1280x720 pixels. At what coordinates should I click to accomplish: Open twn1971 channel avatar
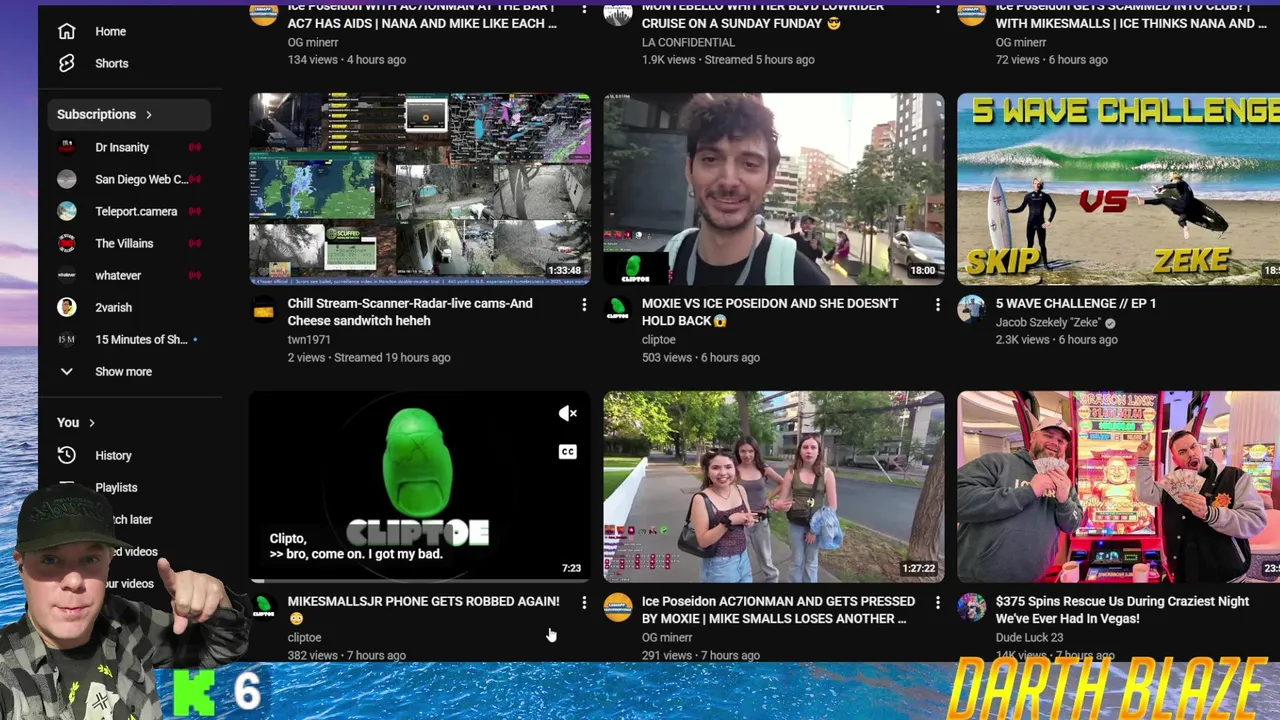(x=264, y=310)
